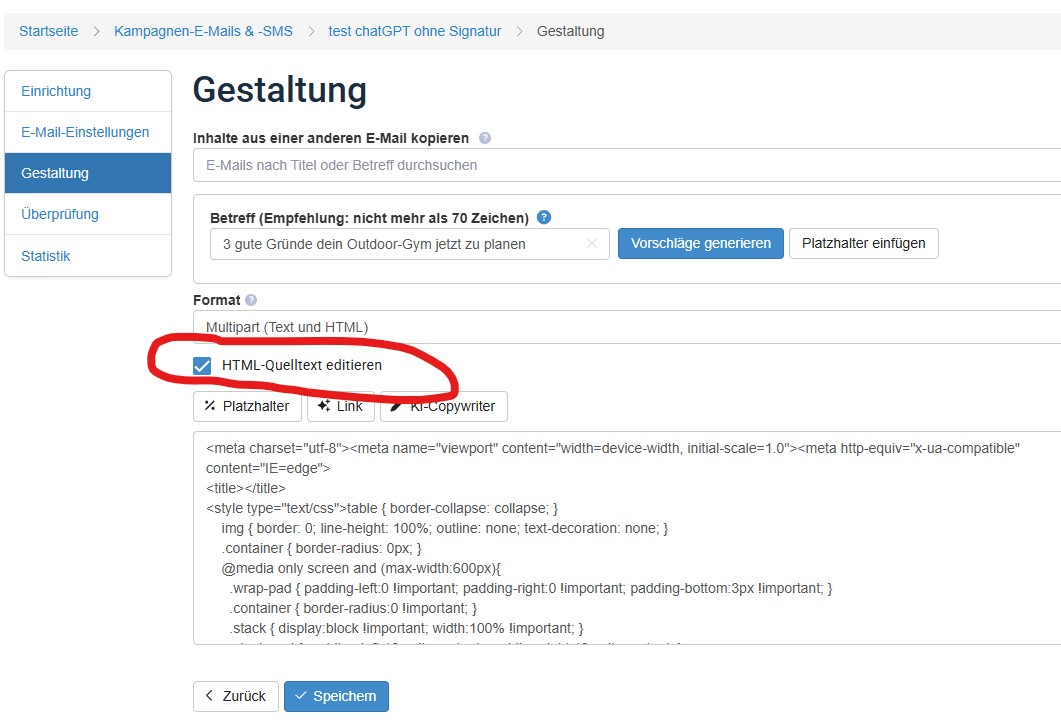Select Überprüfung in the side navigation
The width and height of the screenshot is (1061, 723).
click(60, 214)
